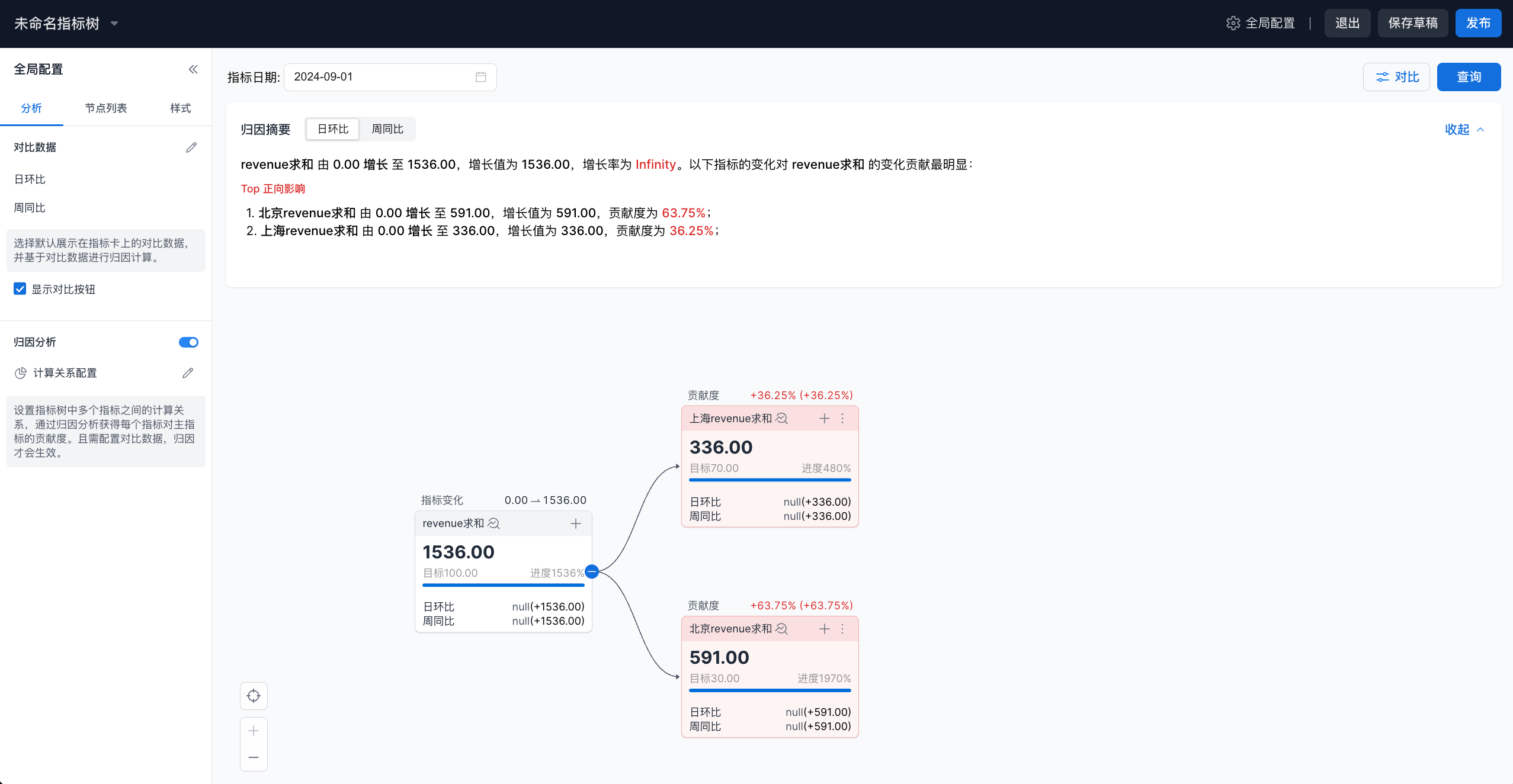This screenshot has width=1513, height=784.
Task: Click the 保存草稿 button
Action: [x=1412, y=23]
